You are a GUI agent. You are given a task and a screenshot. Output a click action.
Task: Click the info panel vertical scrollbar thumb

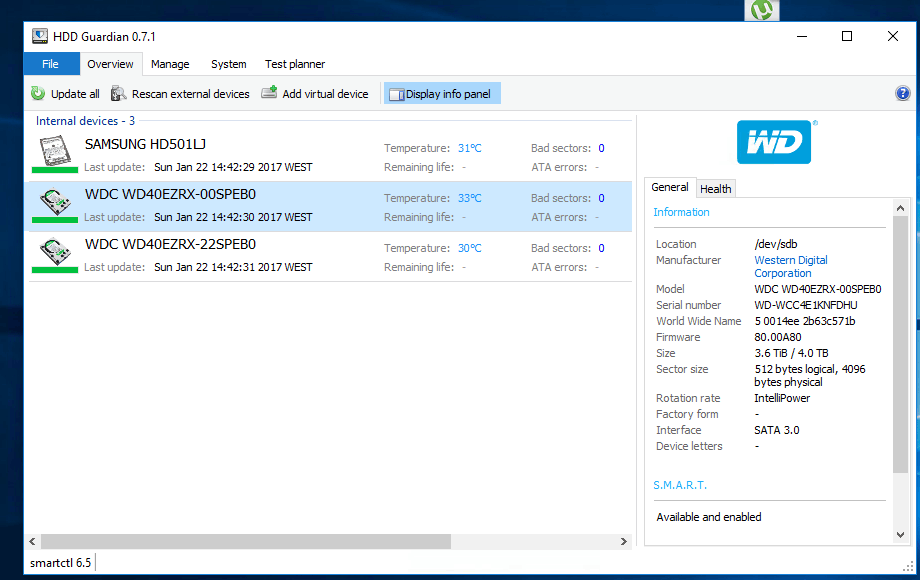tap(900, 344)
